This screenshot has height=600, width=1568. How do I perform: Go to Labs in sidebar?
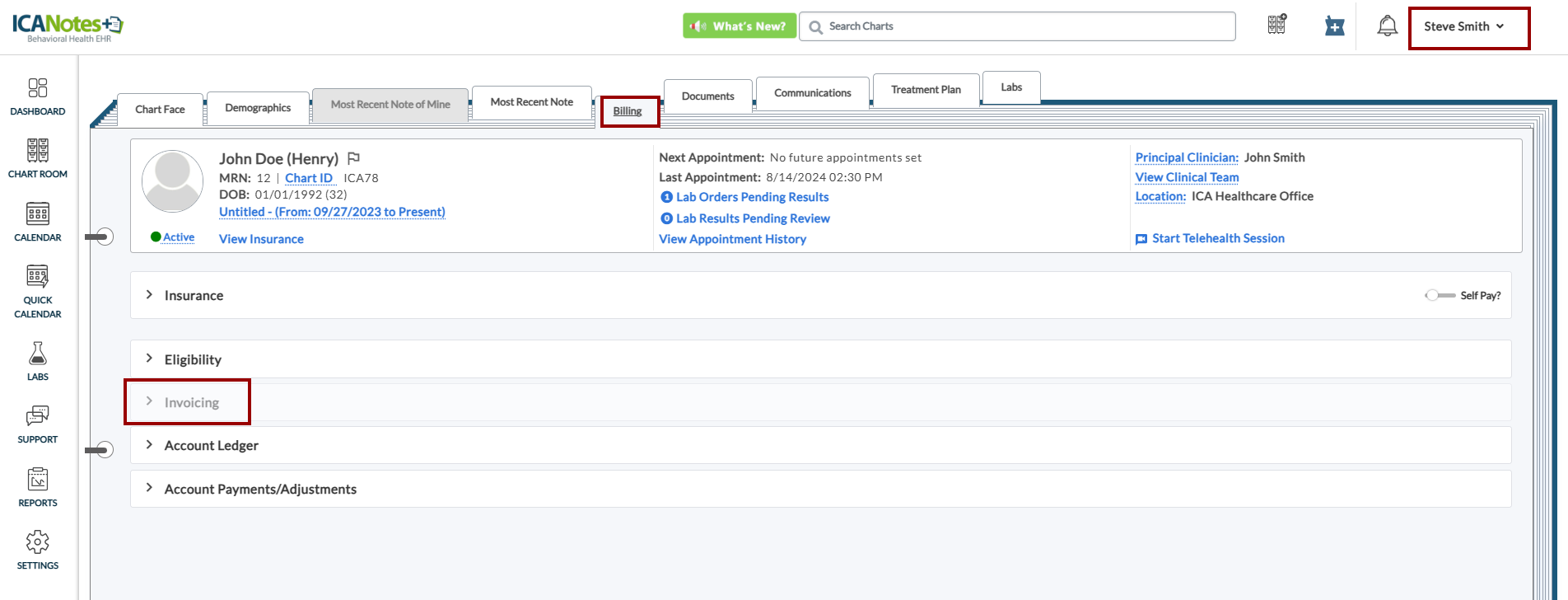[38, 361]
